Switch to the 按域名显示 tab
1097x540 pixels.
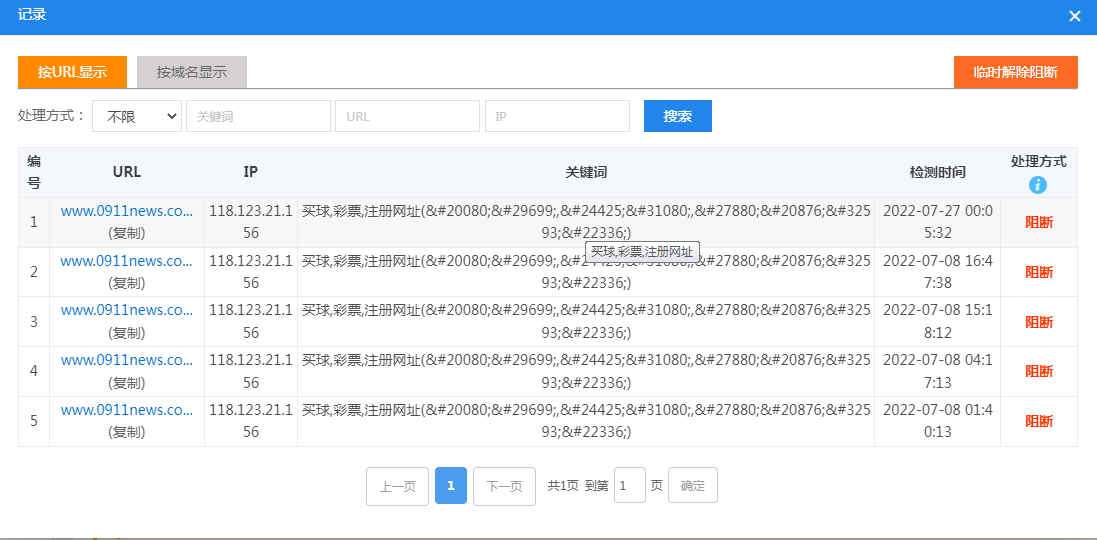tap(191, 72)
